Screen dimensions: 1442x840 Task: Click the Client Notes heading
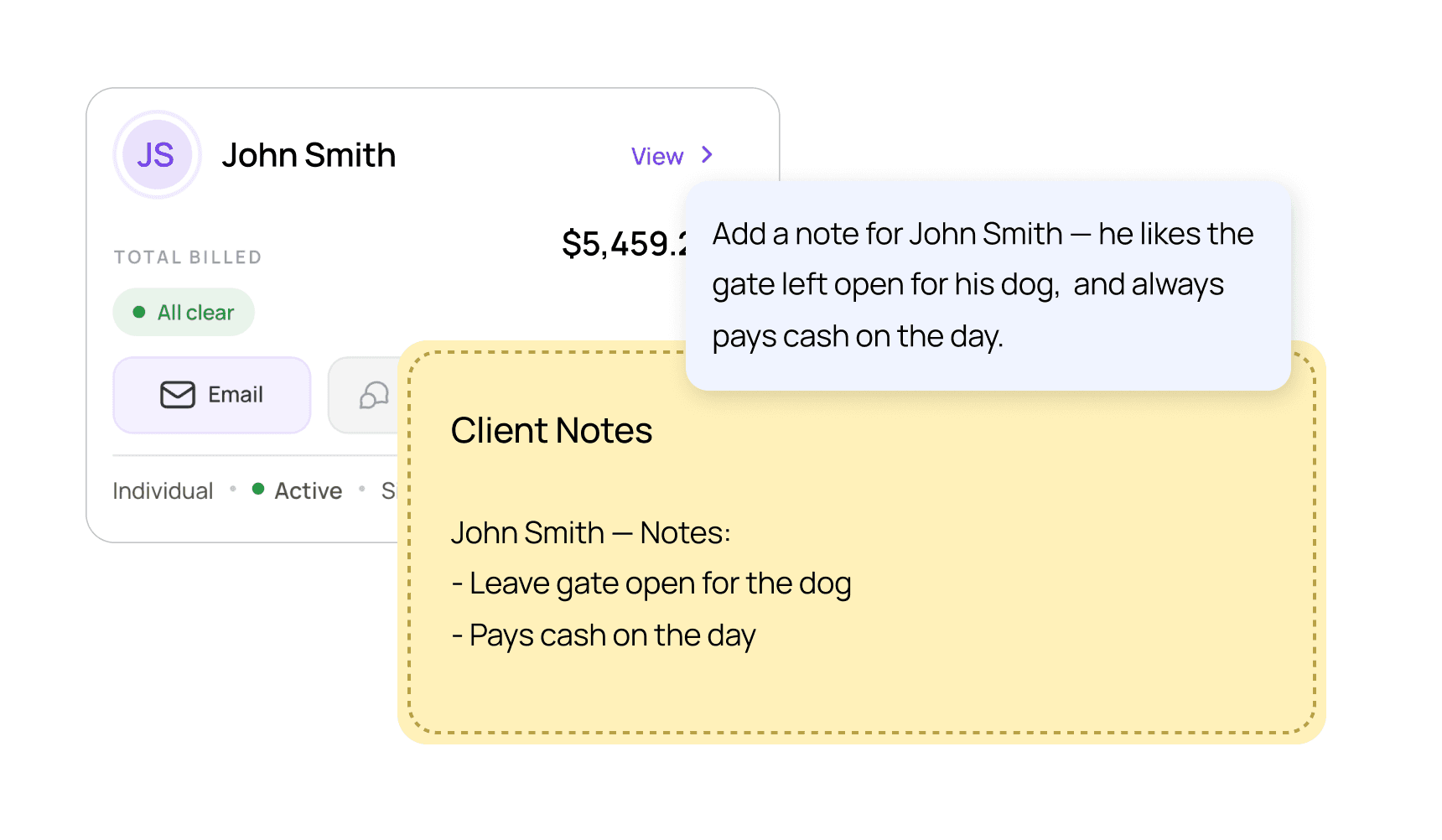[x=552, y=431]
